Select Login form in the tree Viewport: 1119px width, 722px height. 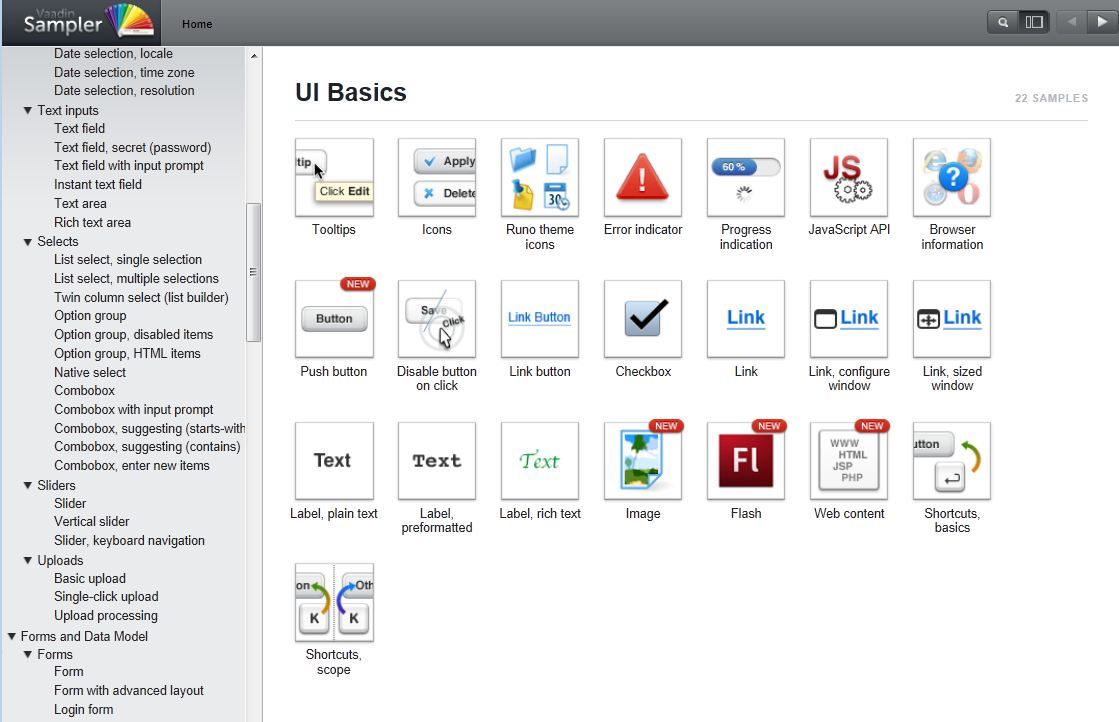point(83,709)
